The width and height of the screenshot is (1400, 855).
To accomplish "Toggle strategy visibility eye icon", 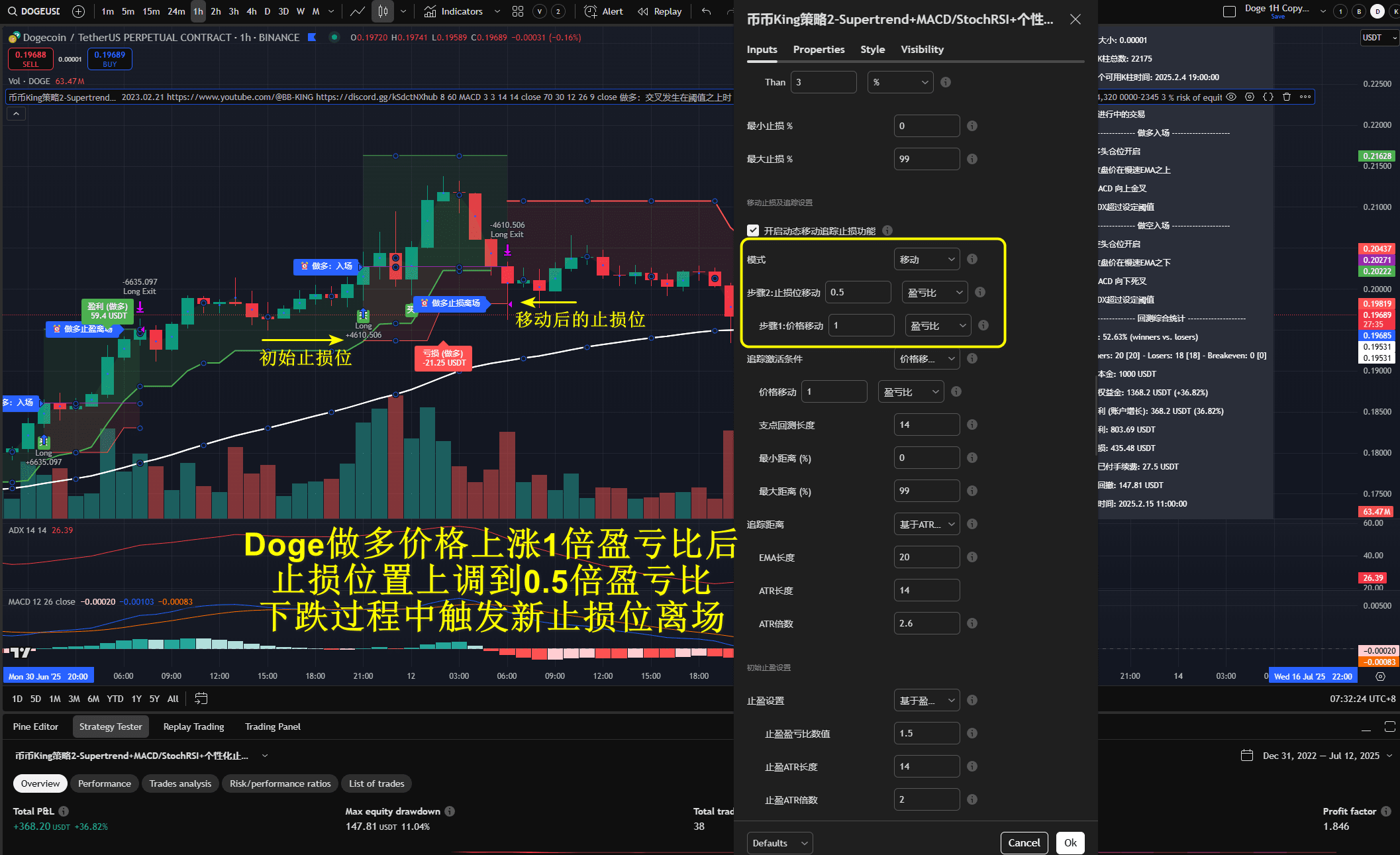I will coord(1231,97).
